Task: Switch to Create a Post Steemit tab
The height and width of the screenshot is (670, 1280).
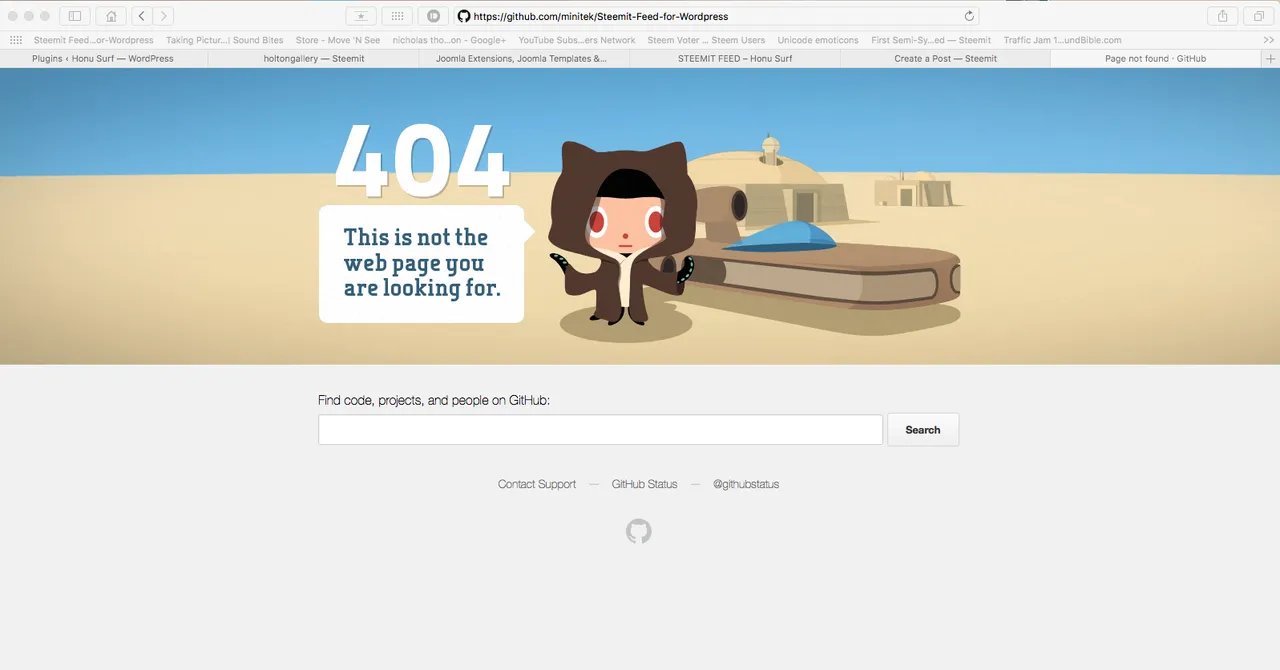Action: [x=945, y=59]
